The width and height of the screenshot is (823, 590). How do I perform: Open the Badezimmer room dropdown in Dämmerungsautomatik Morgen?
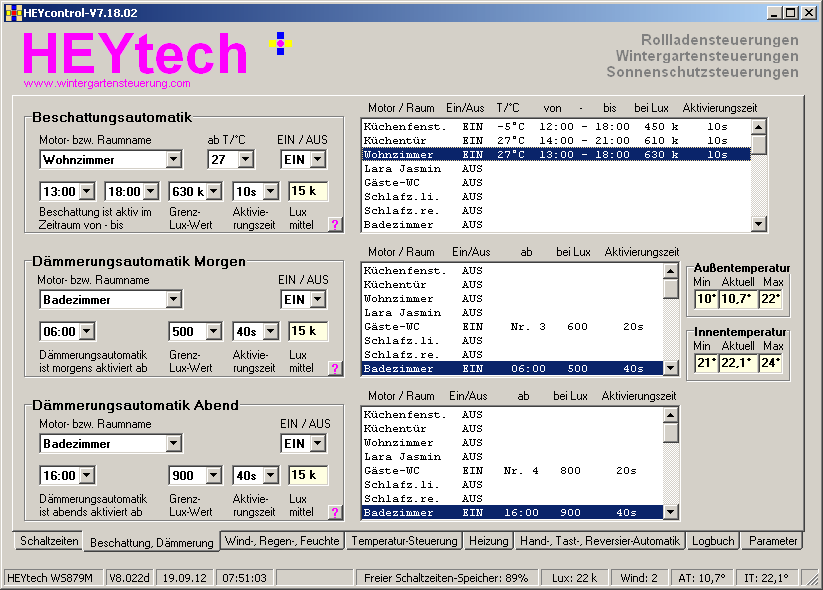pos(174,300)
